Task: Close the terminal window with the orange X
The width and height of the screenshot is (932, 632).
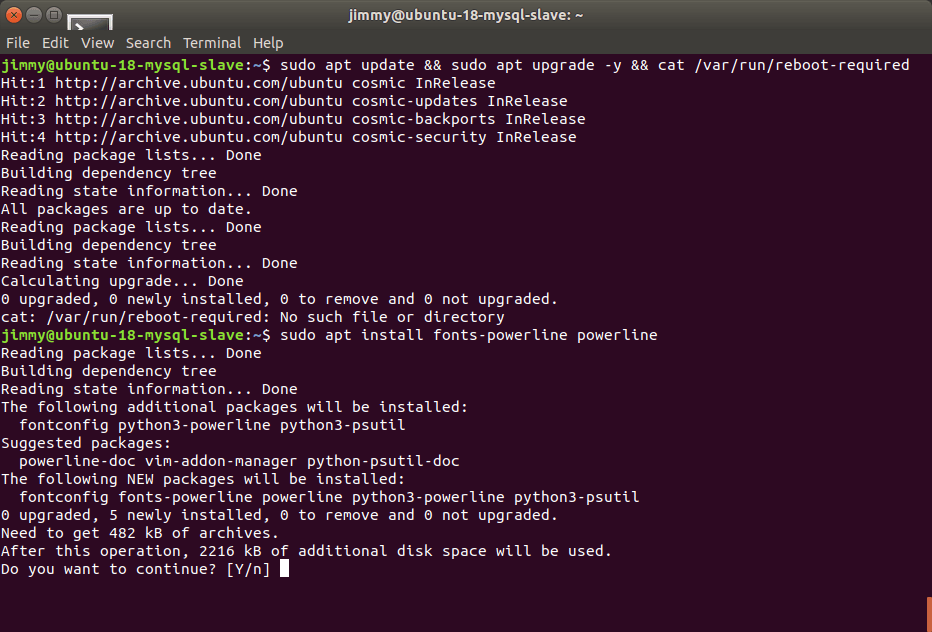Action: [x=14, y=15]
